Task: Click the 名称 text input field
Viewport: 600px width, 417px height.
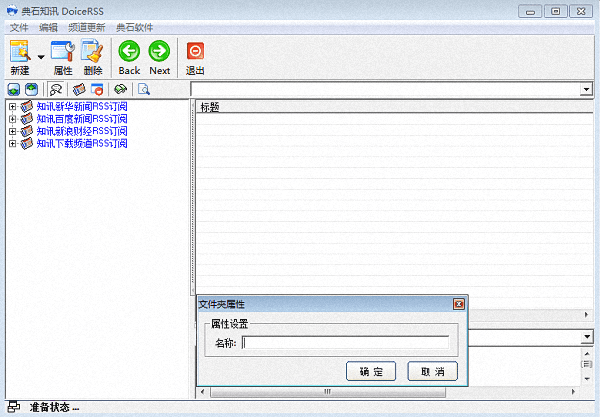Action: coord(345,344)
